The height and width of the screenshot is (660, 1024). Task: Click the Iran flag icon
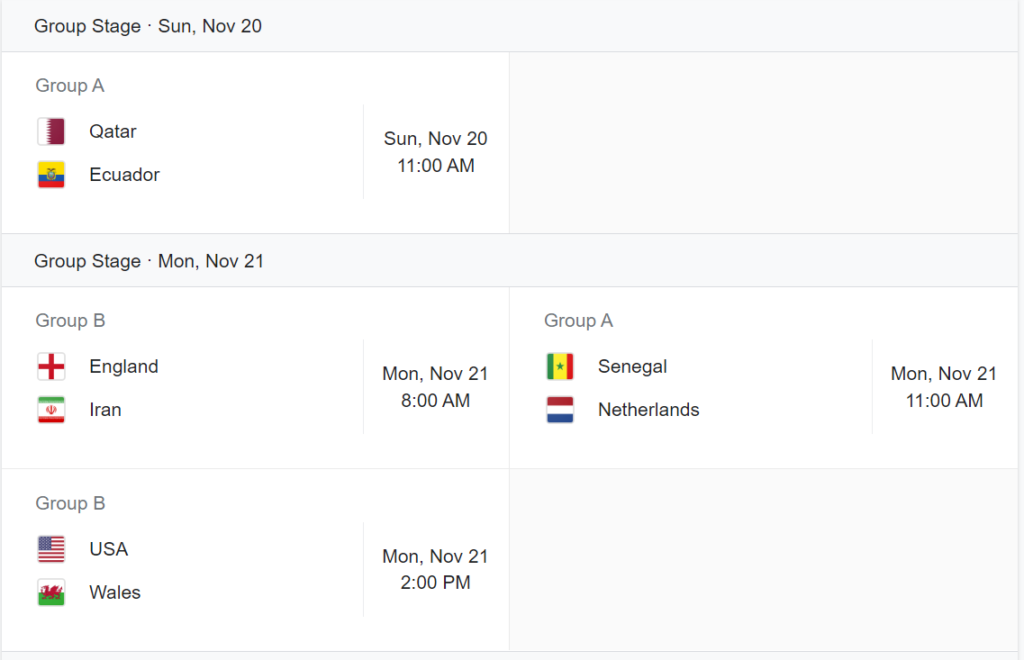51,410
